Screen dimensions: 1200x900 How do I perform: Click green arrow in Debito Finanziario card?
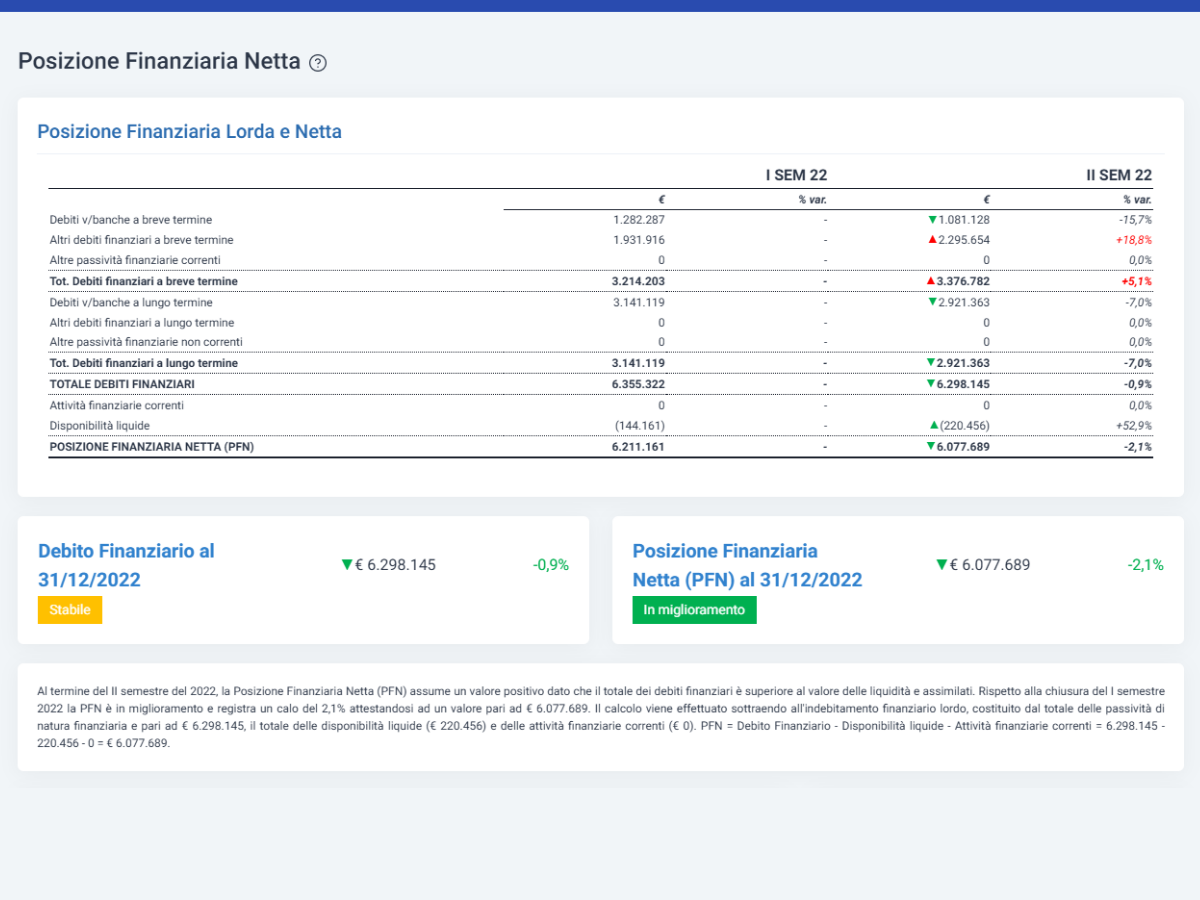pos(347,565)
